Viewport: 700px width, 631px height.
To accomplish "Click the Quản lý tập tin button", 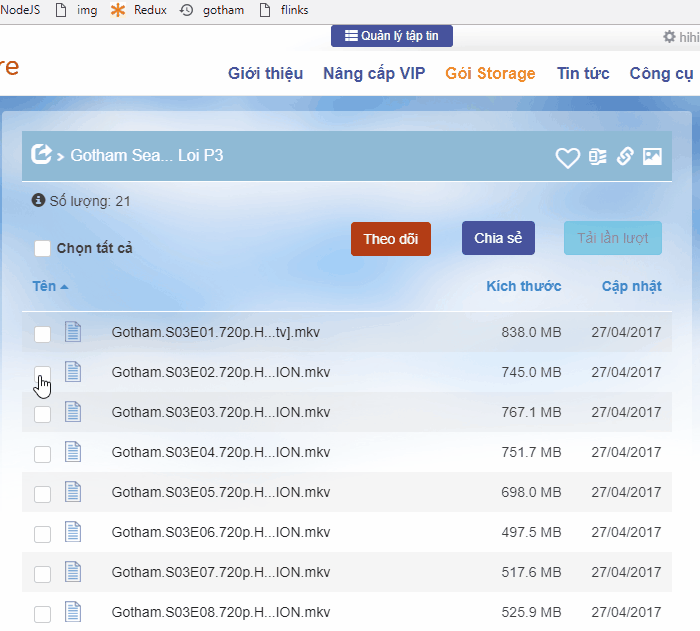I will coord(392,36).
